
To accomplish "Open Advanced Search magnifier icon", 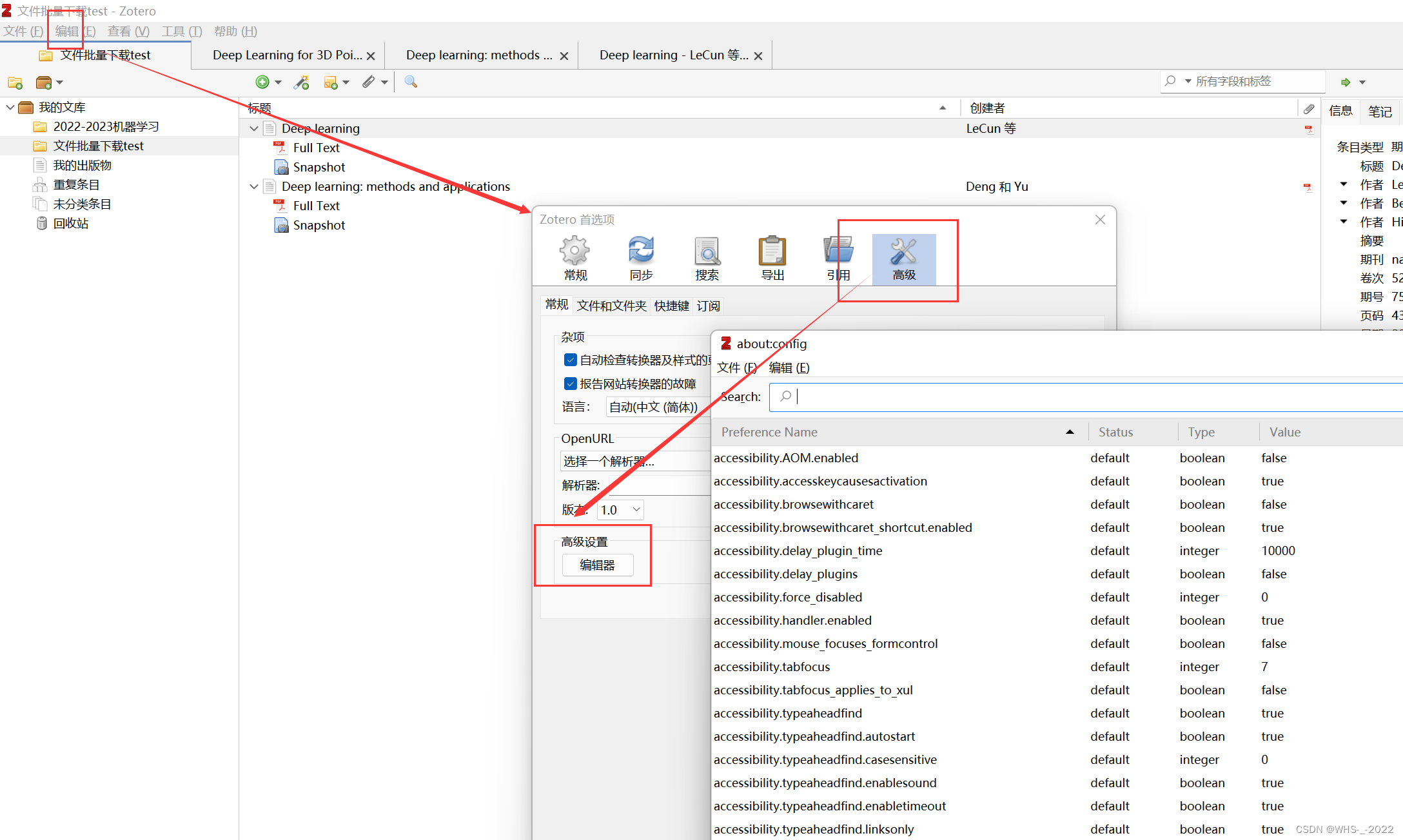I will (x=411, y=82).
